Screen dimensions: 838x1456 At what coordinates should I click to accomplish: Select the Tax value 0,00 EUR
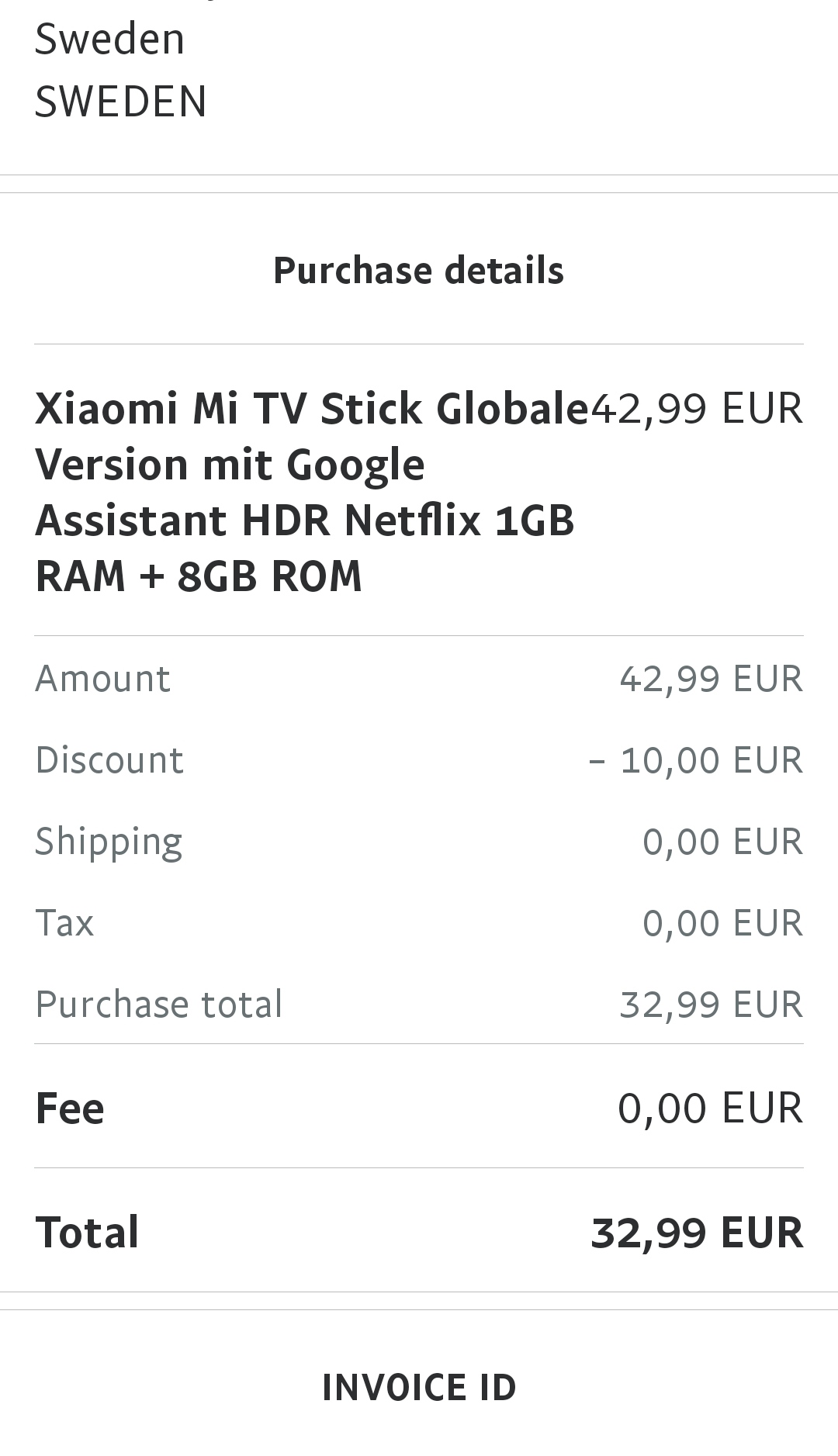pyautogui.click(x=722, y=923)
